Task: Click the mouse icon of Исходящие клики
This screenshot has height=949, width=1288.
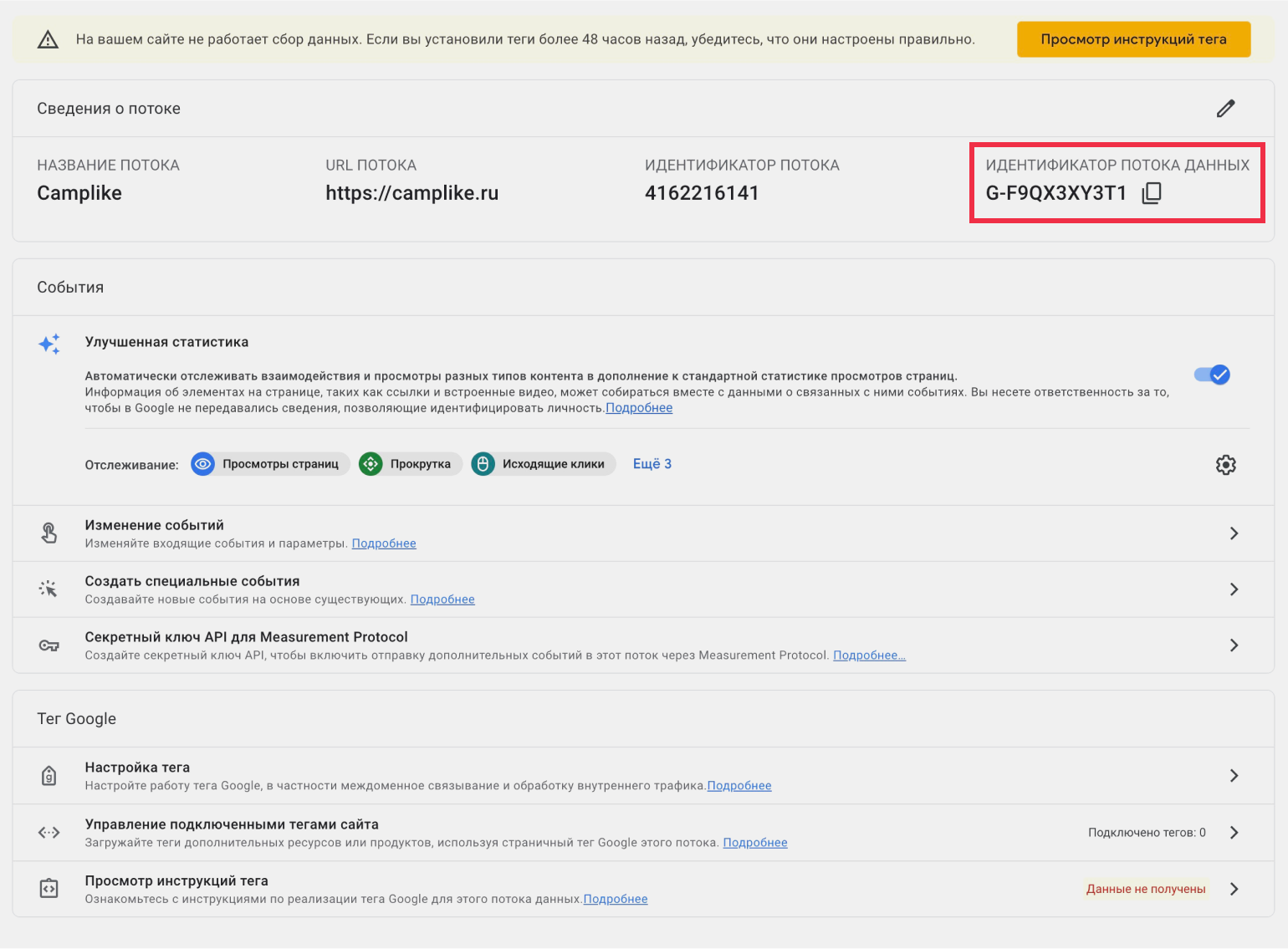Action: click(483, 464)
